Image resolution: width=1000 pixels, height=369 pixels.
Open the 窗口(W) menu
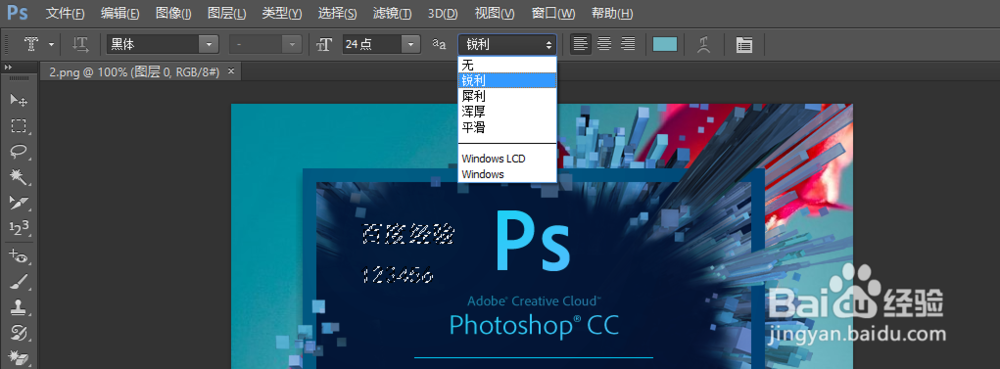552,13
